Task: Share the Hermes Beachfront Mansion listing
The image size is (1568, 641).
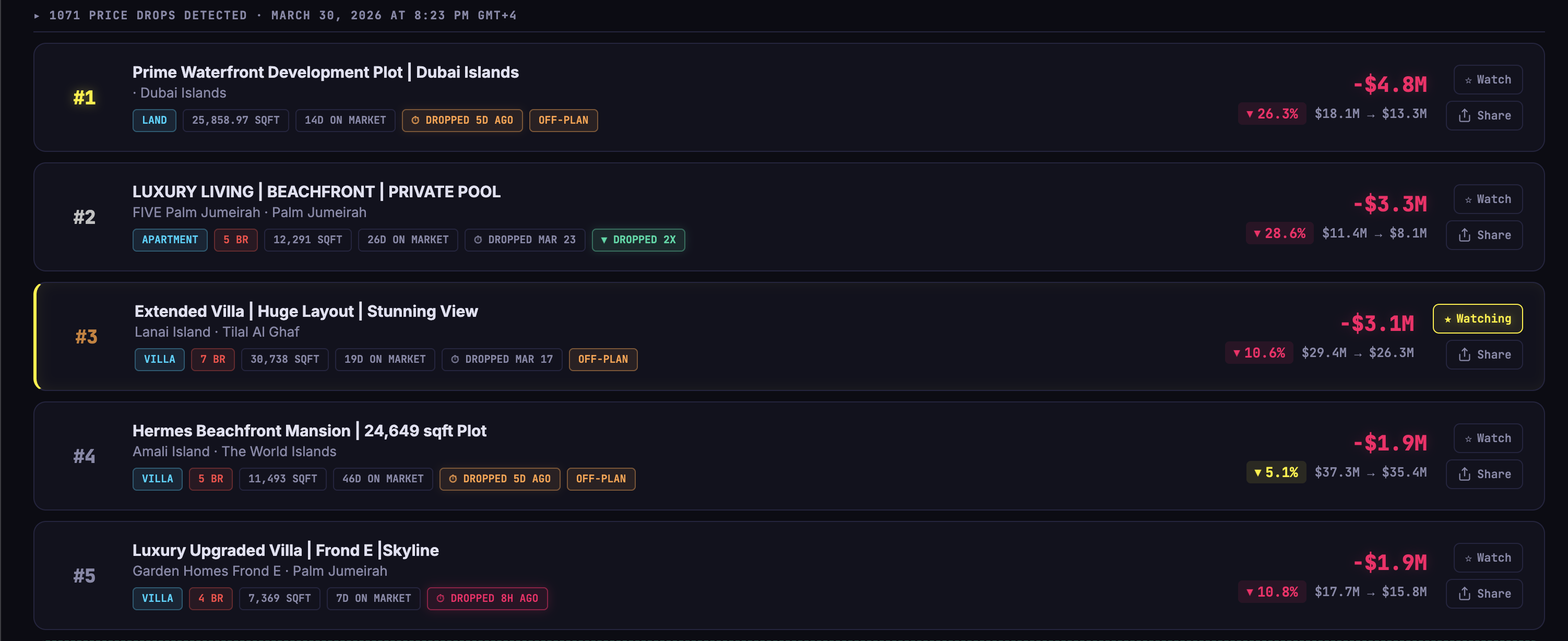Action: 1484,474
